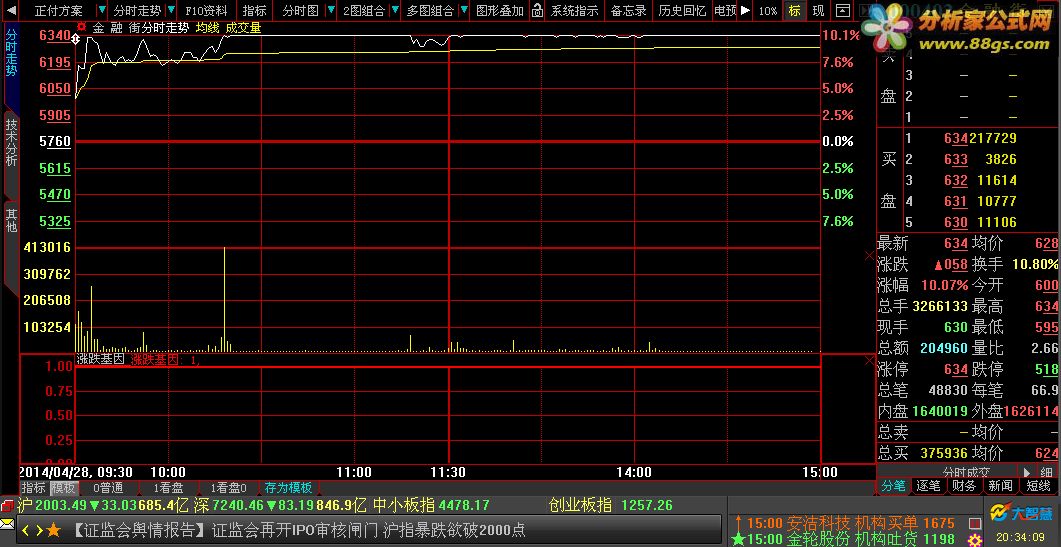The height and width of the screenshot is (547, 1061).
Task: Click the lock icon next to 图形叠加
Action: point(537,10)
